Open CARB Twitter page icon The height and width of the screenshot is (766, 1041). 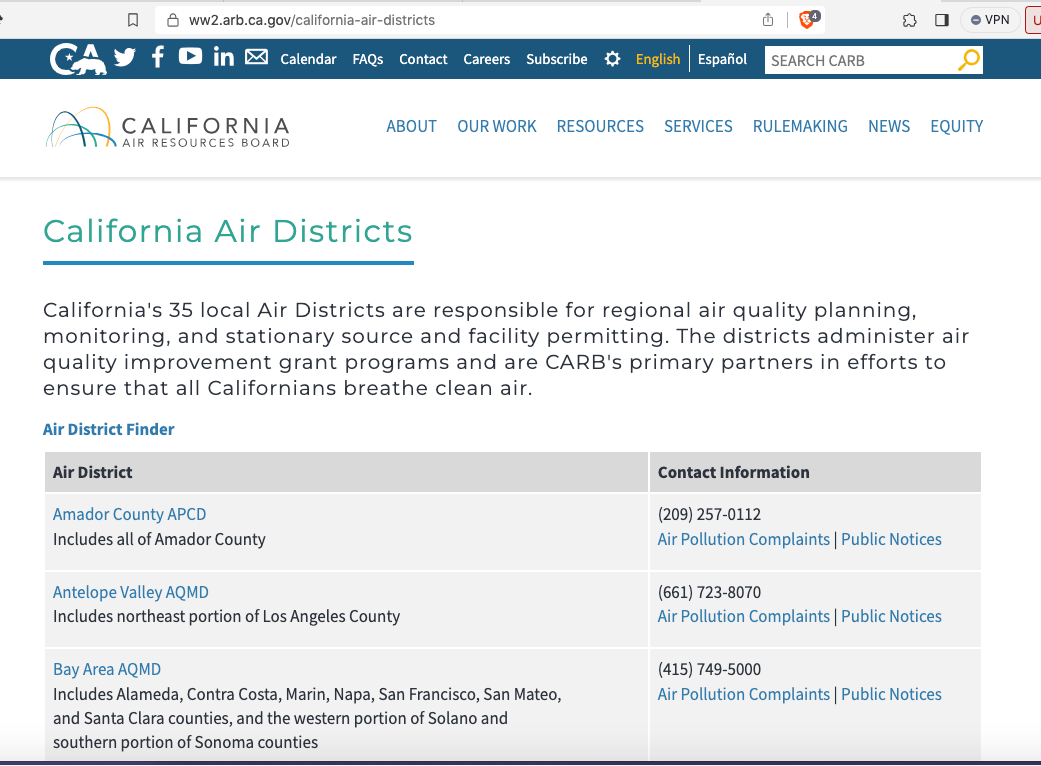124,58
